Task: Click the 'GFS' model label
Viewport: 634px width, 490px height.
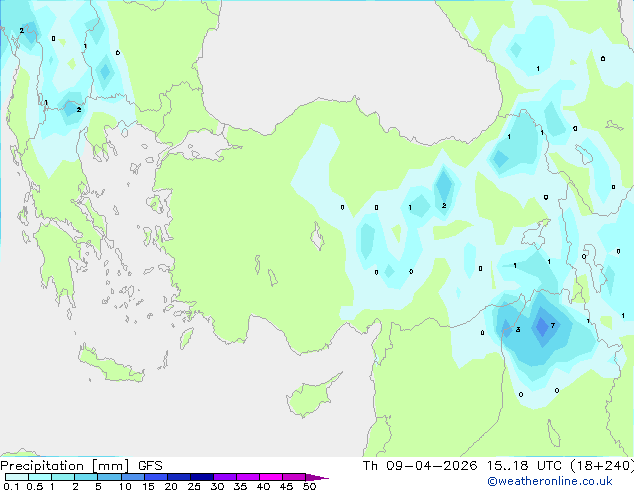Action: pyautogui.click(x=150, y=466)
